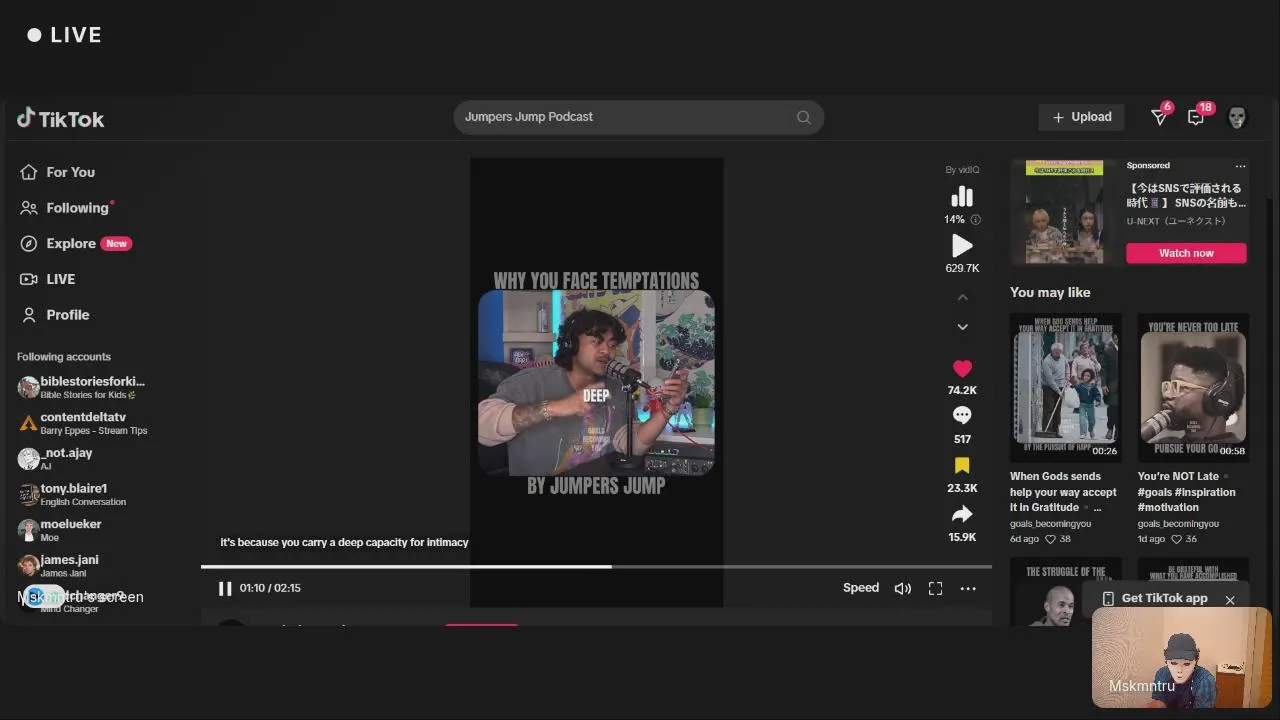Click the info icon next to 14%

click(x=975, y=220)
